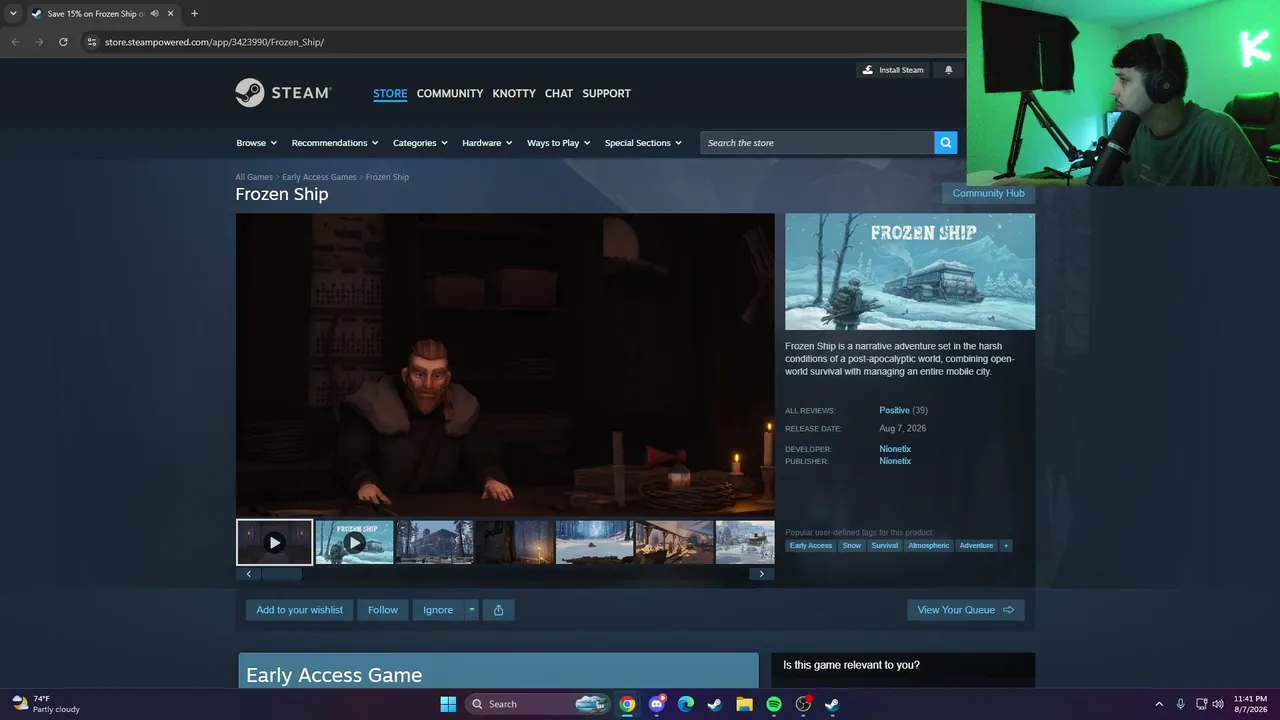Open the KNOTTY profile menu

(514, 93)
